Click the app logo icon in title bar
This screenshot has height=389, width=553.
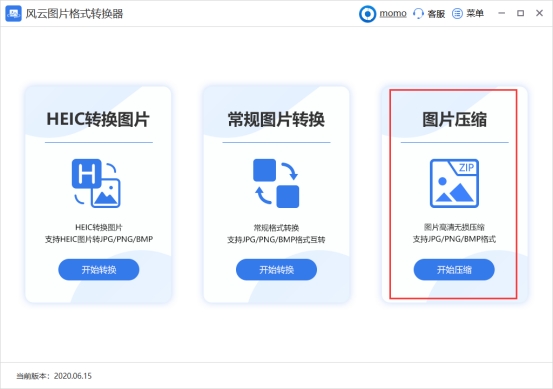coord(13,14)
